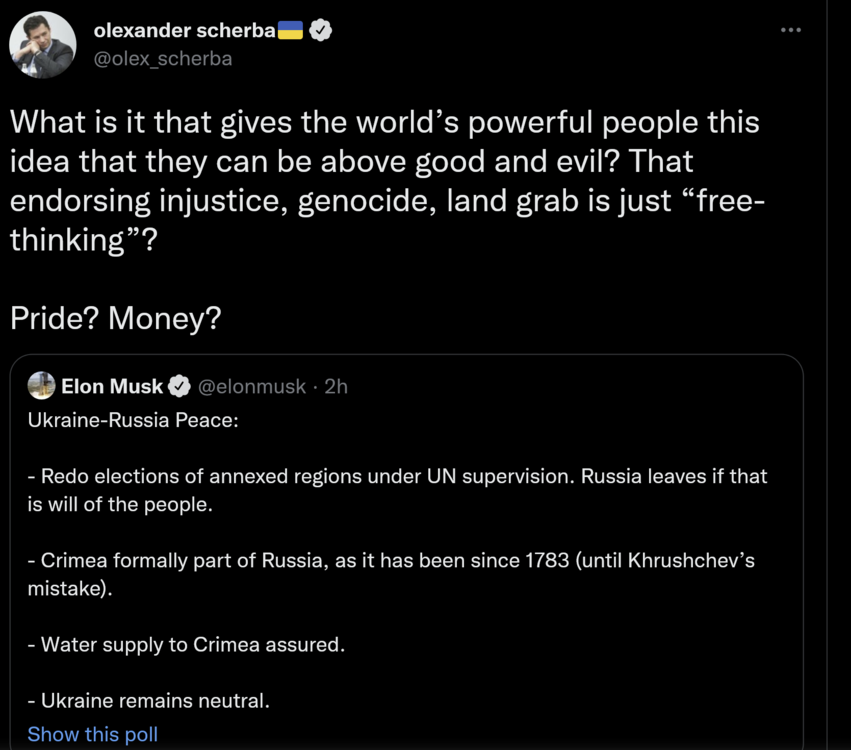Viewport: 851px width, 750px height.
Task: Open olexander scherba's profile avatar
Action: coord(43,45)
